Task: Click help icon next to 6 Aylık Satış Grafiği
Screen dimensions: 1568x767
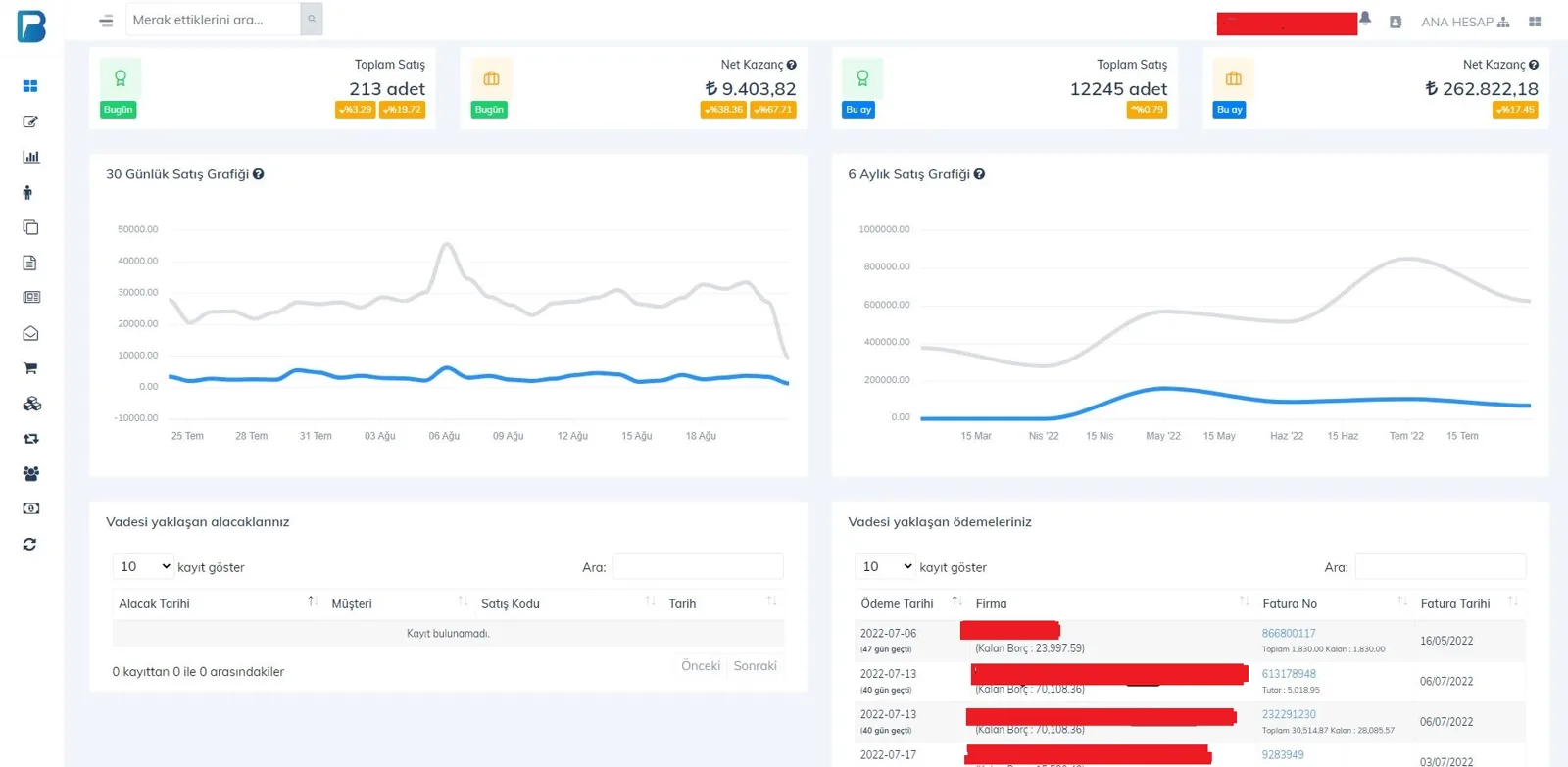Action: pyautogui.click(x=979, y=174)
